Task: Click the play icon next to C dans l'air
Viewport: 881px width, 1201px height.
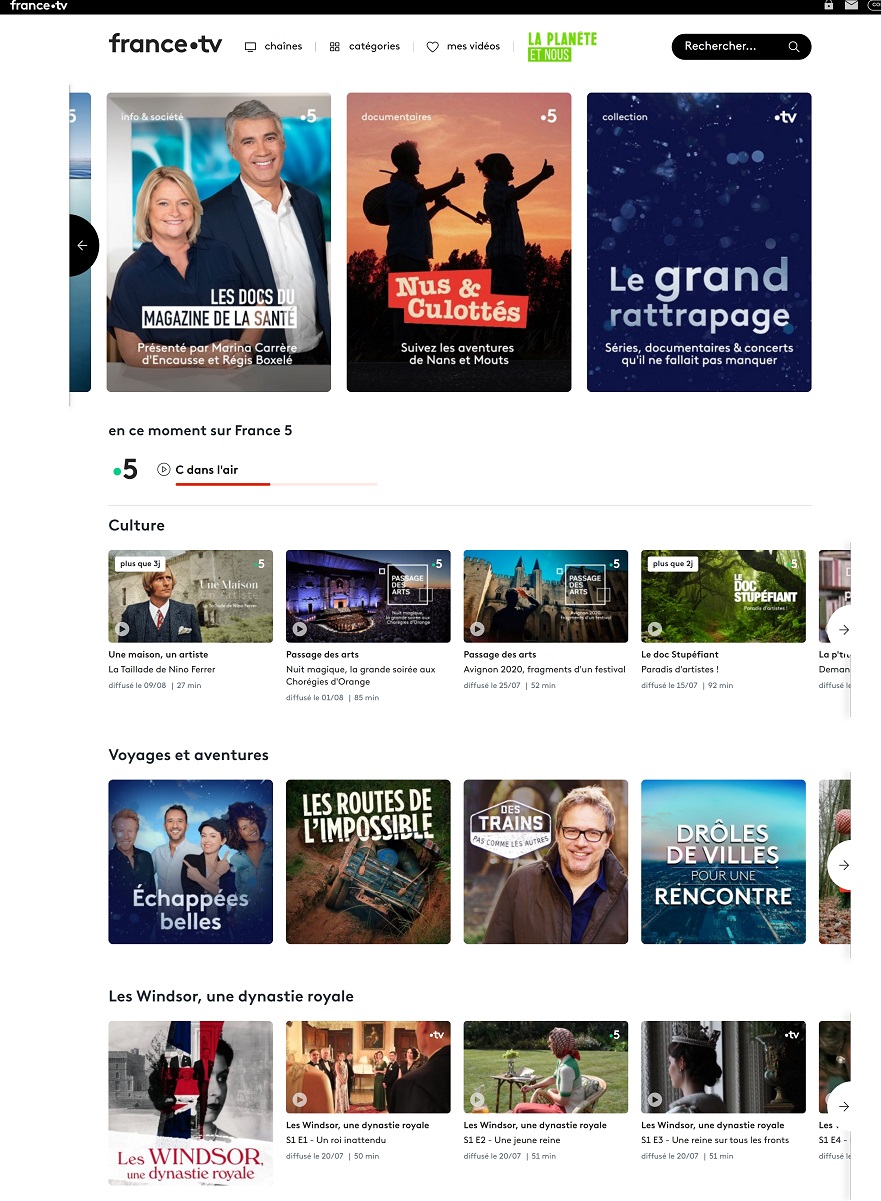Action: (164, 469)
